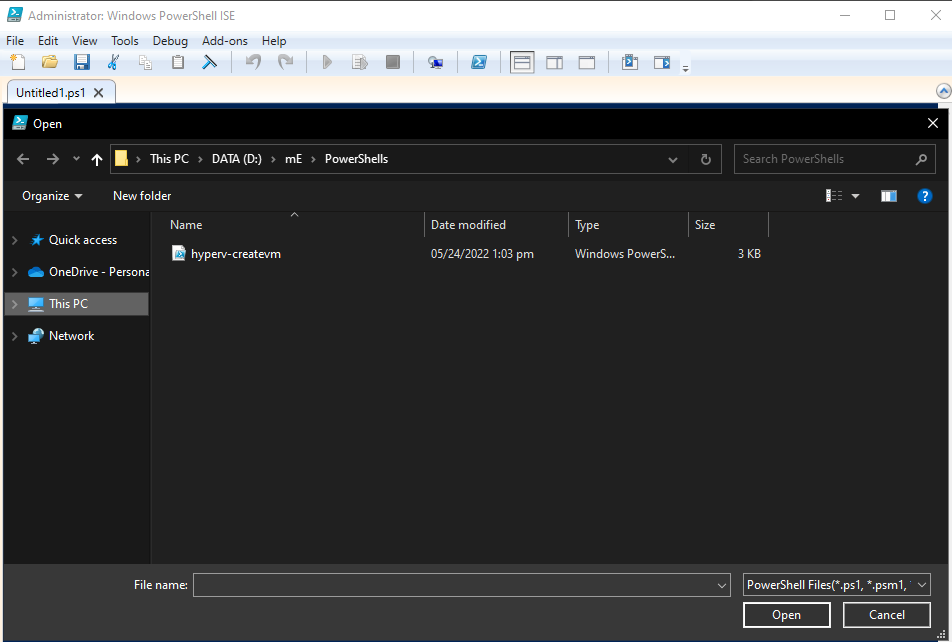Click Show Command Window icon
The image size is (952, 642).
(x=630, y=62)
